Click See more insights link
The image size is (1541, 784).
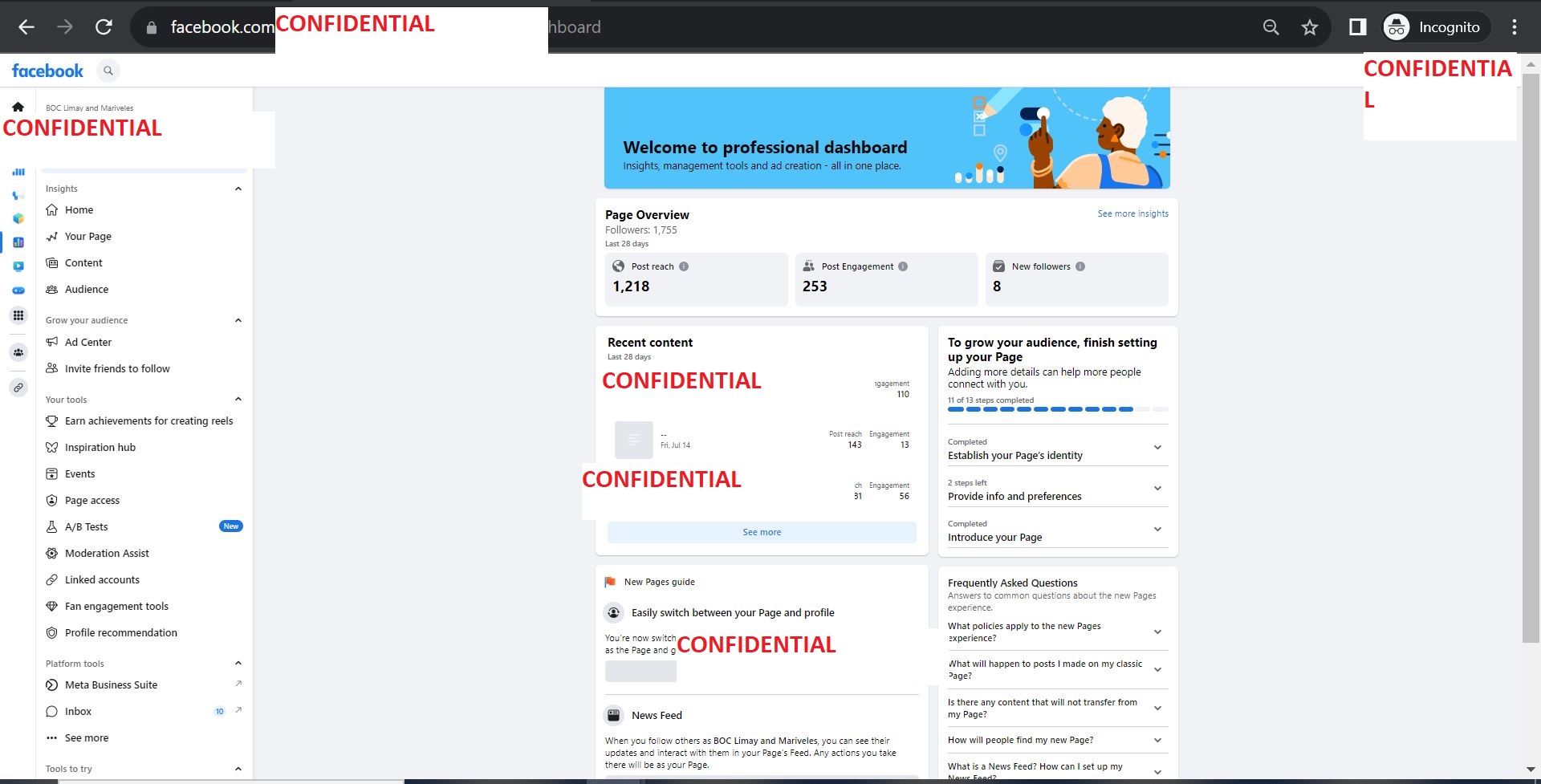click(1132, 214)
